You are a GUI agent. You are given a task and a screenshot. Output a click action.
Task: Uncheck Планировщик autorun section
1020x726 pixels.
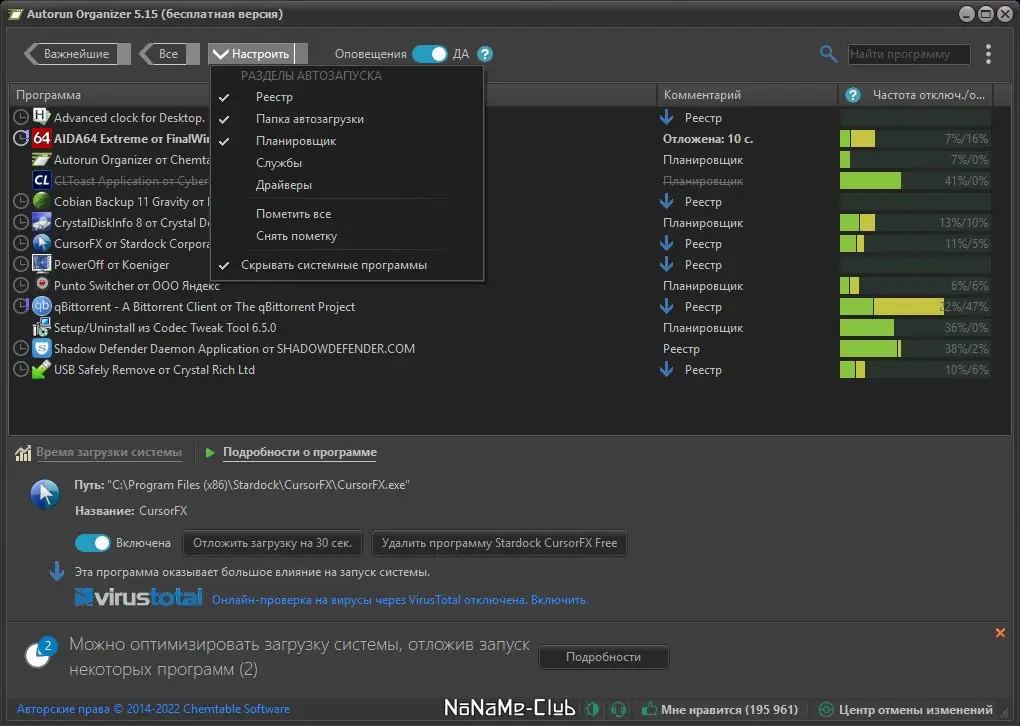(x=347, y=141)
